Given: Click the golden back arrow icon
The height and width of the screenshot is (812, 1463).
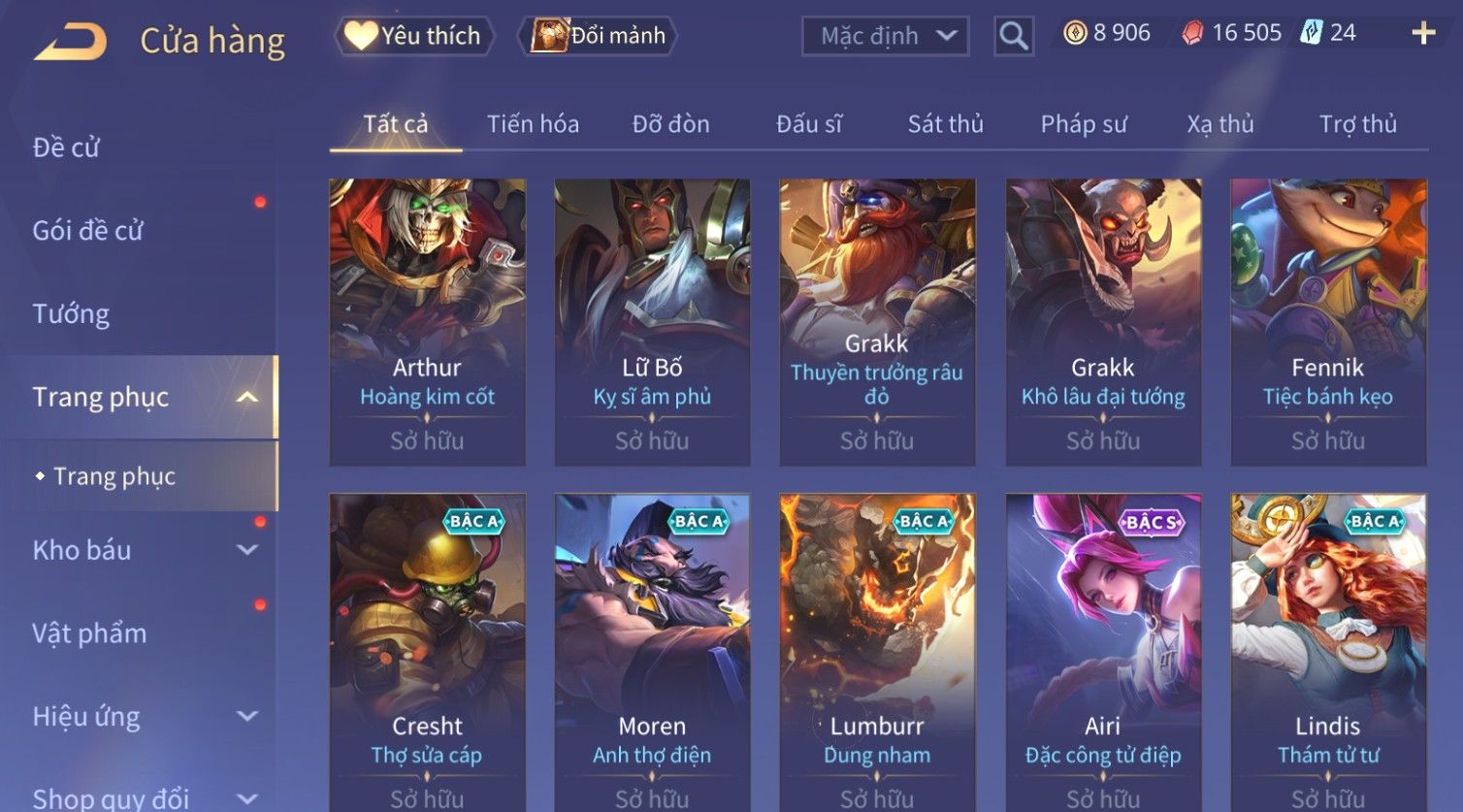Looking at the screenshot, I should (70, 42).
